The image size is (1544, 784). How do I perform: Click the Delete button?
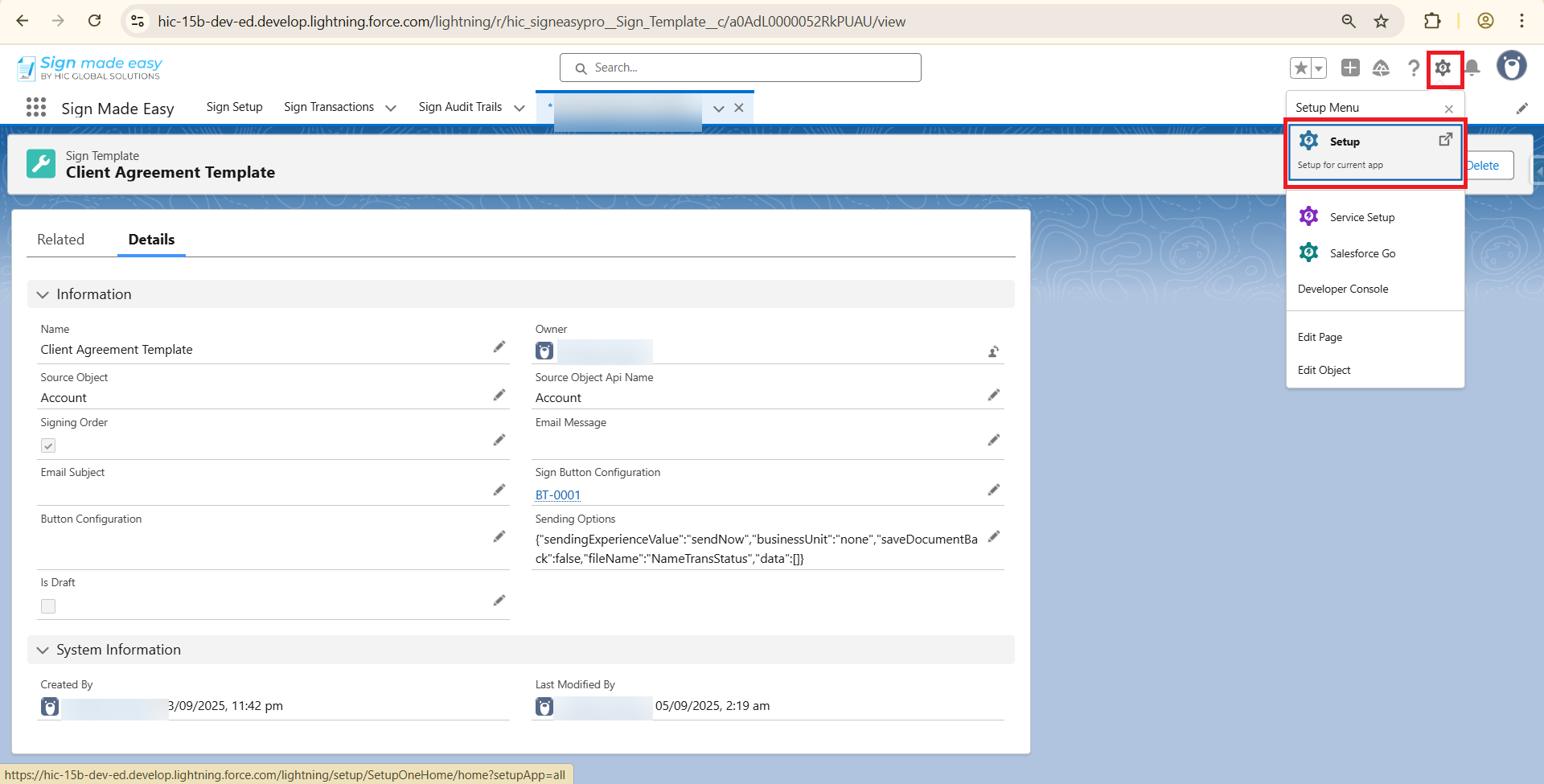pos(1484,166)
